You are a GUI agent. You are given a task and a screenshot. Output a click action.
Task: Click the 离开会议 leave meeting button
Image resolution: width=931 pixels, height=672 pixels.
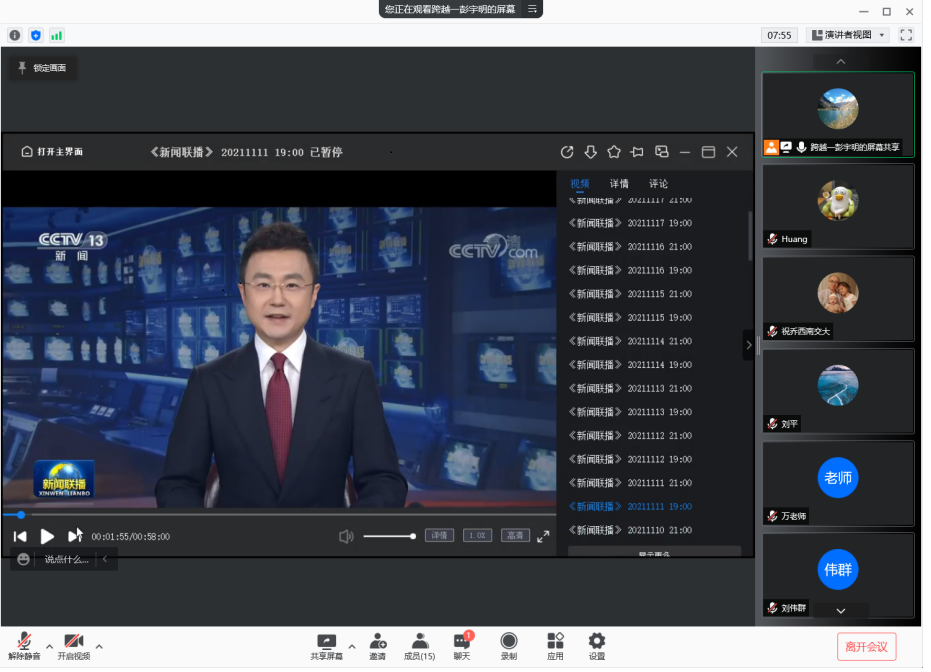pos(866,647)
